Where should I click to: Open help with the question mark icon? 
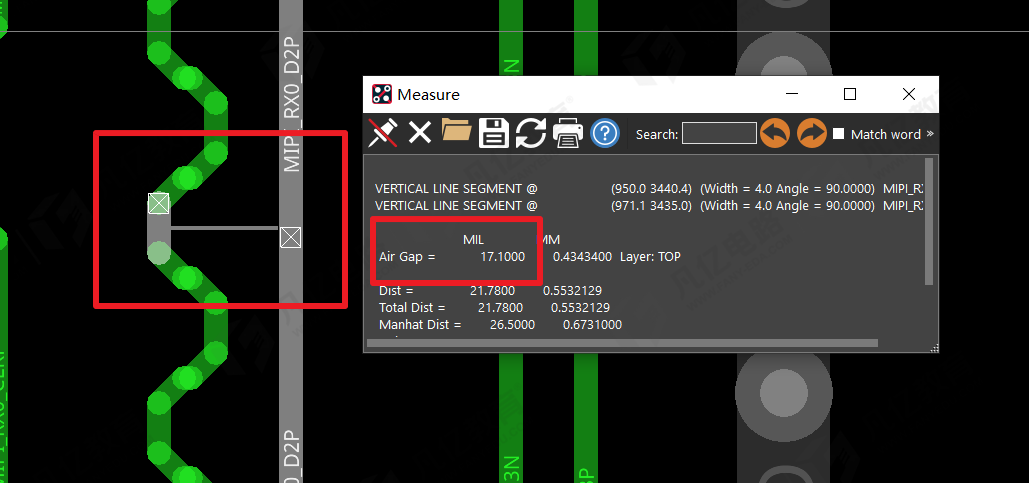click(605, 133)
